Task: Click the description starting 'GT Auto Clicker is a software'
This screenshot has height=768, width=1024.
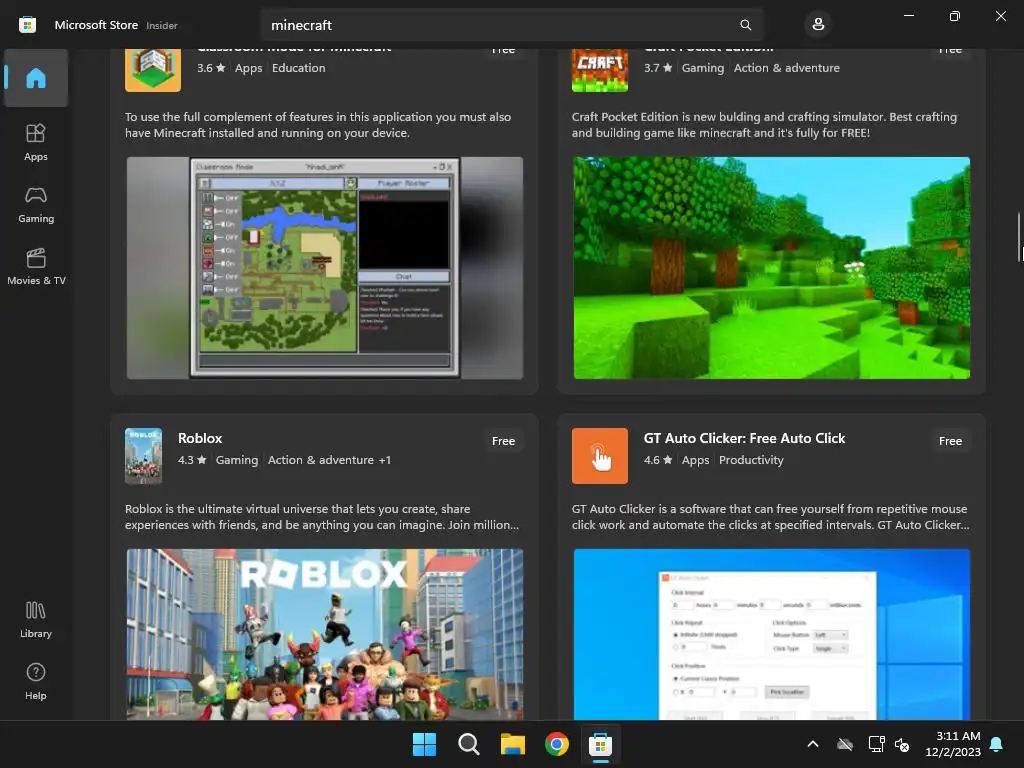Action: (x=771, y=517)
